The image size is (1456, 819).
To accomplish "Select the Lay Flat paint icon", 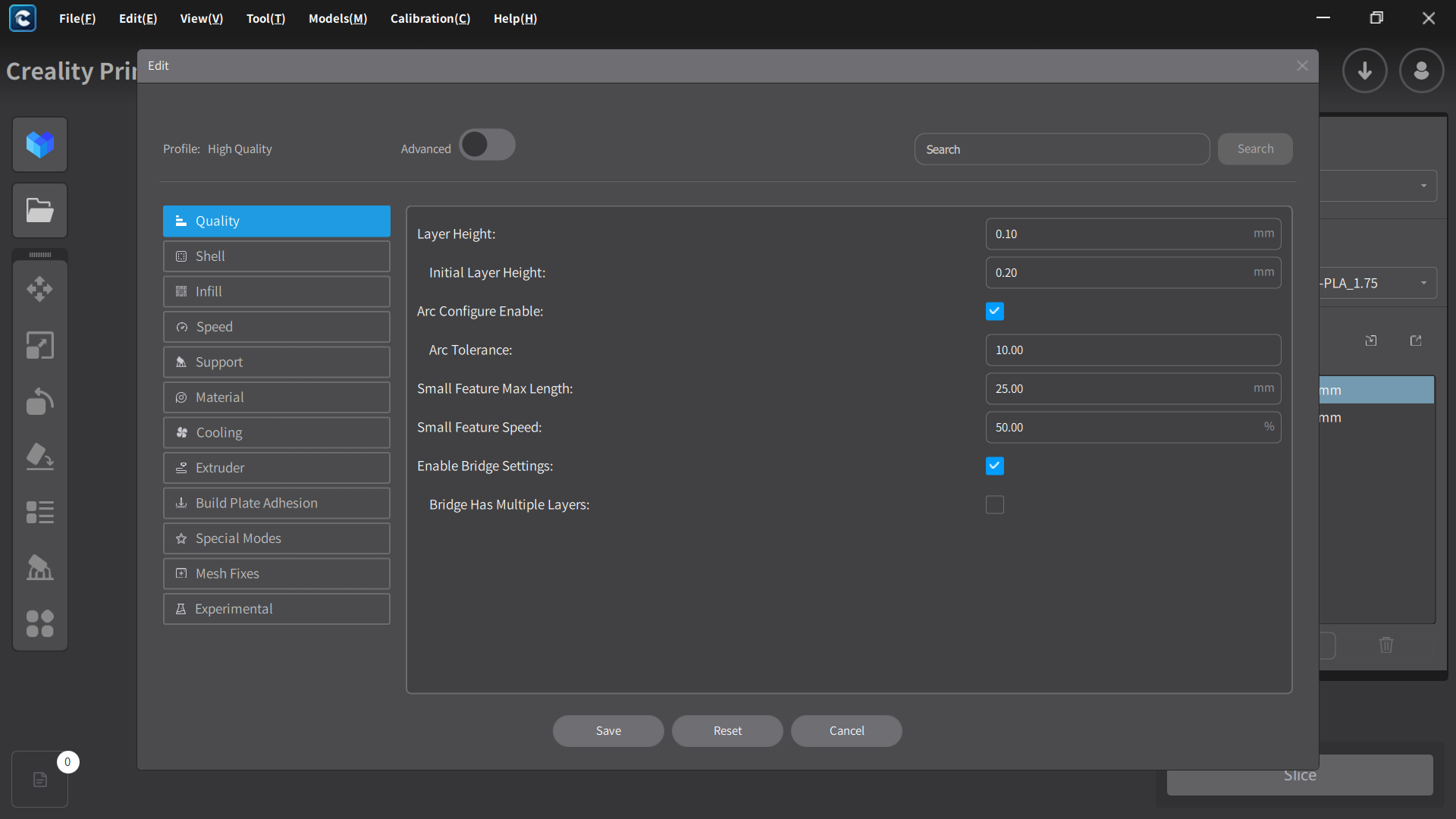I will pos(40,457).
